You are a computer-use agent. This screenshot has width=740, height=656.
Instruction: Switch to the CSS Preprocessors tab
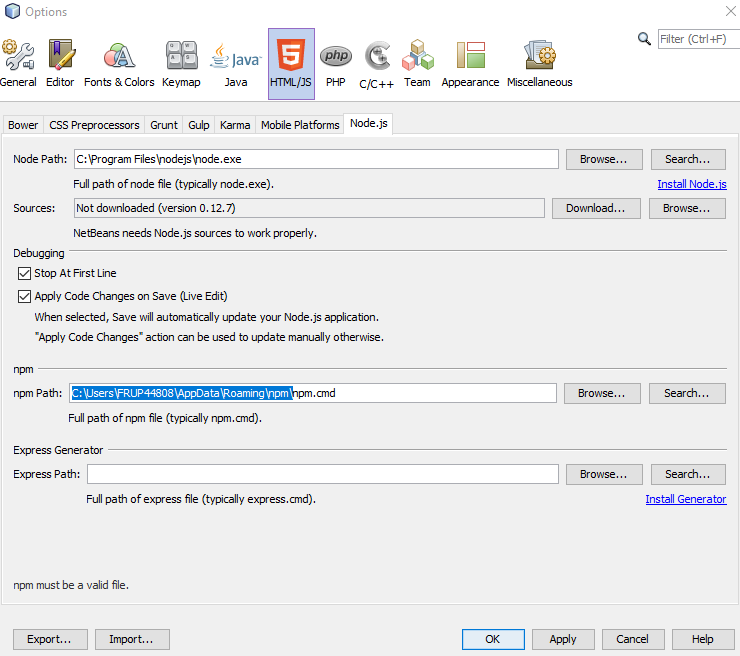[94, 125]
